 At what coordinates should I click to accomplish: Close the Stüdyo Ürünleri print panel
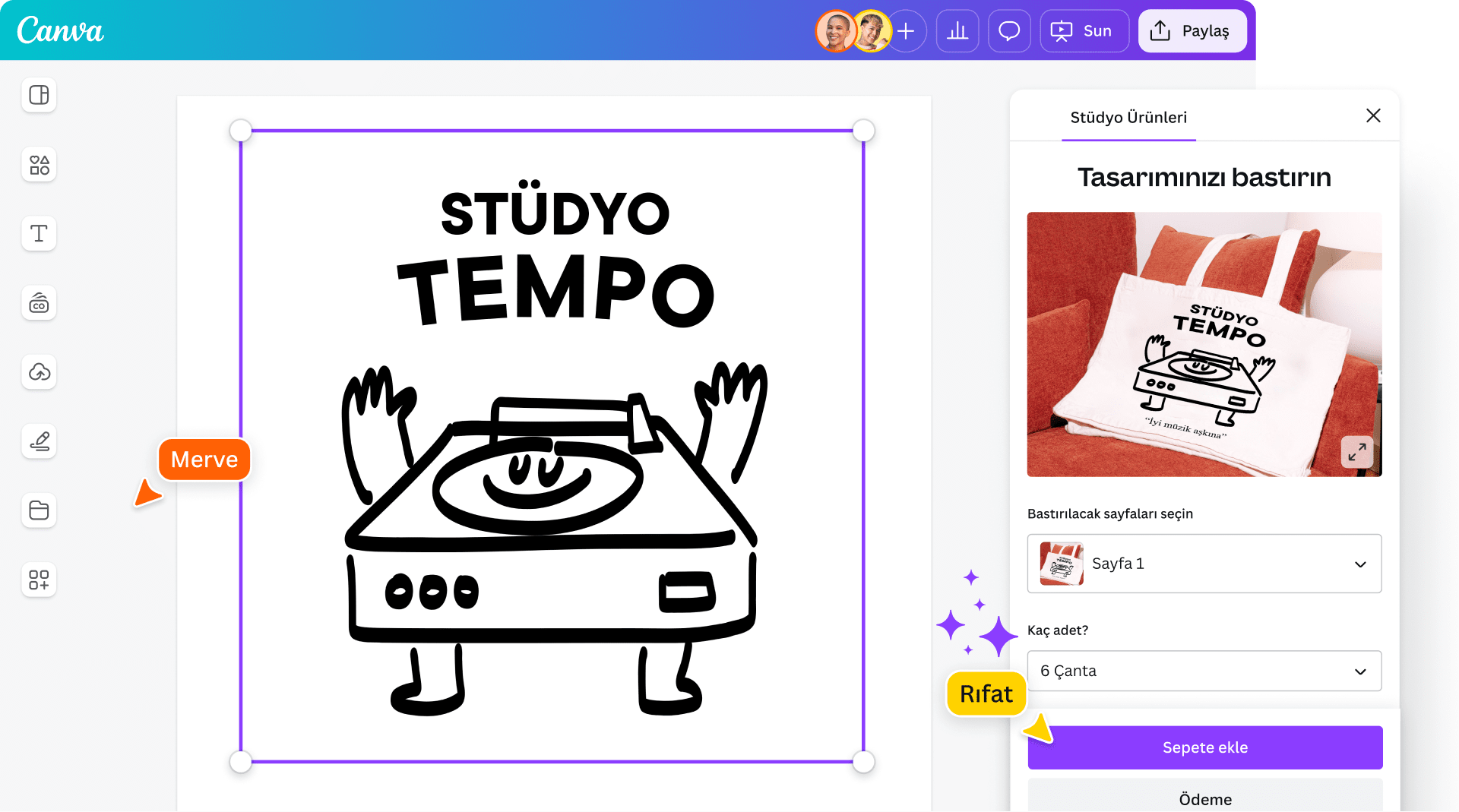[1373, 115]
